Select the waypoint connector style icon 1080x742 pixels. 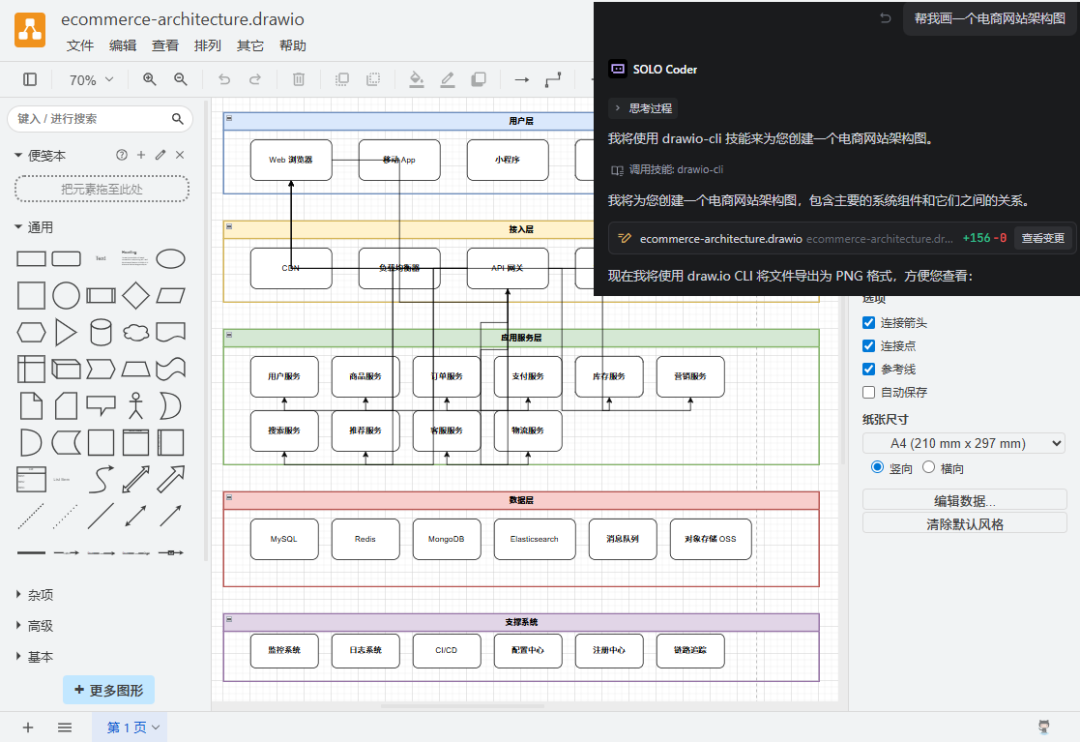553,80
